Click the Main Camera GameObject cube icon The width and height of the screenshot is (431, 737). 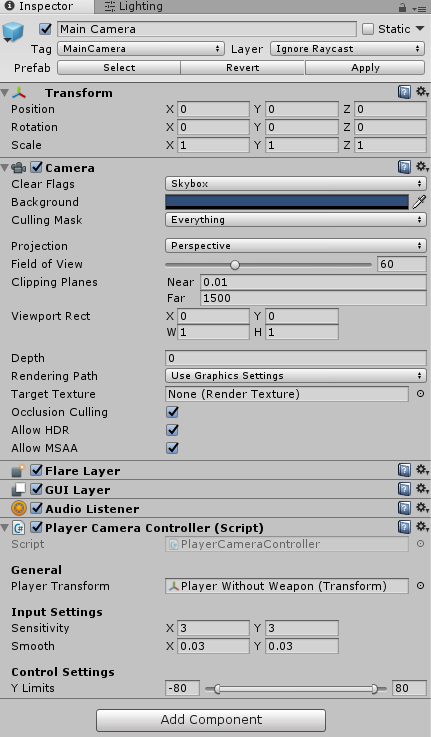13,31
